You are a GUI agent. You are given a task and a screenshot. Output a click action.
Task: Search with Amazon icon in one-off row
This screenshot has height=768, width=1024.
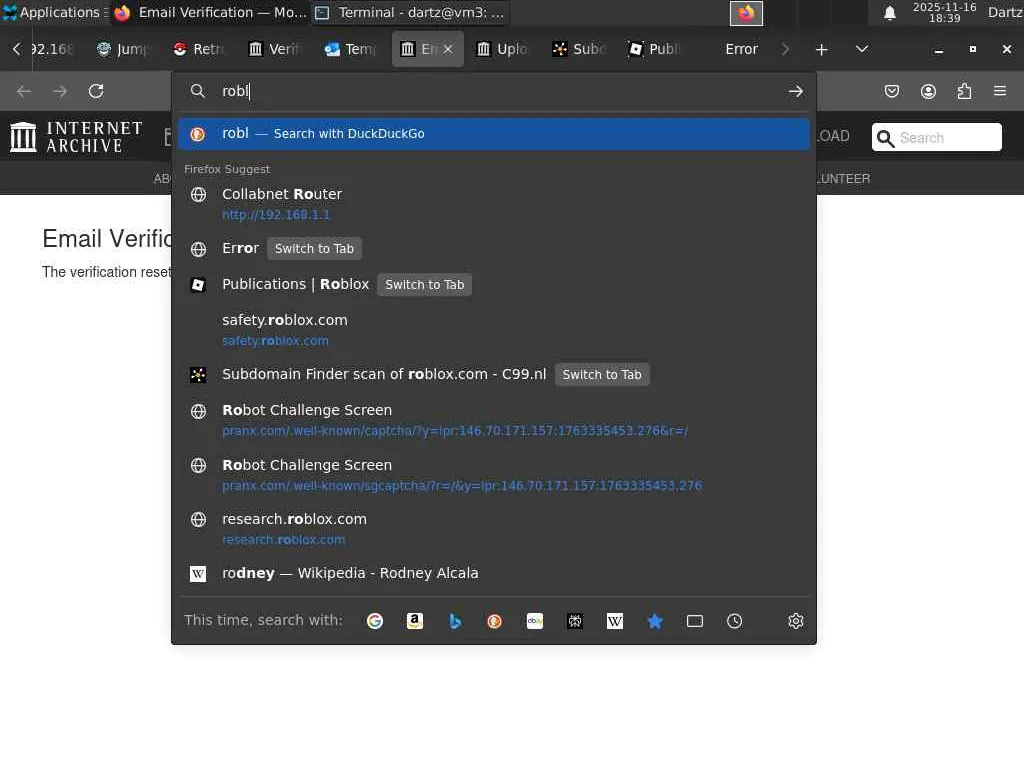415,621
